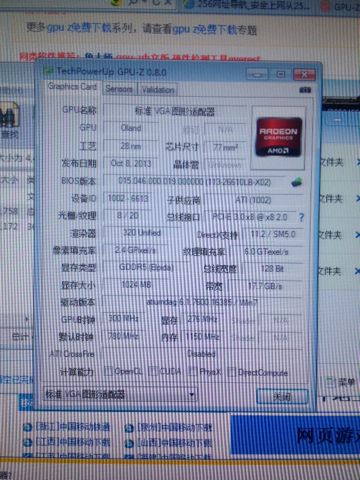Toggle the DirectCompute checkbox
Image resolution: width=360 pixels, height=480 pixels.
231,372
